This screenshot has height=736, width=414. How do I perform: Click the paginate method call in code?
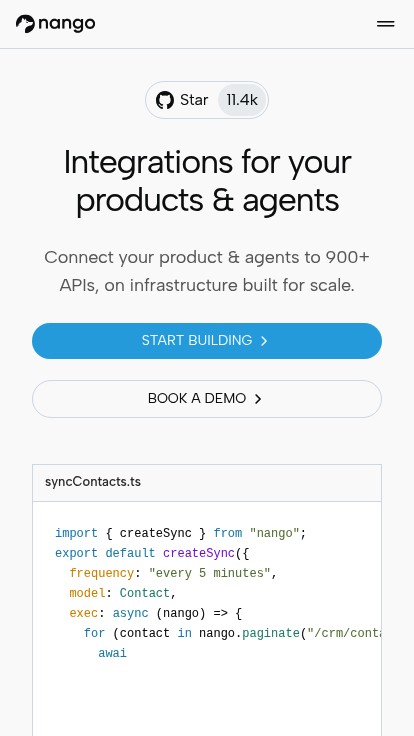pos(271,633)
